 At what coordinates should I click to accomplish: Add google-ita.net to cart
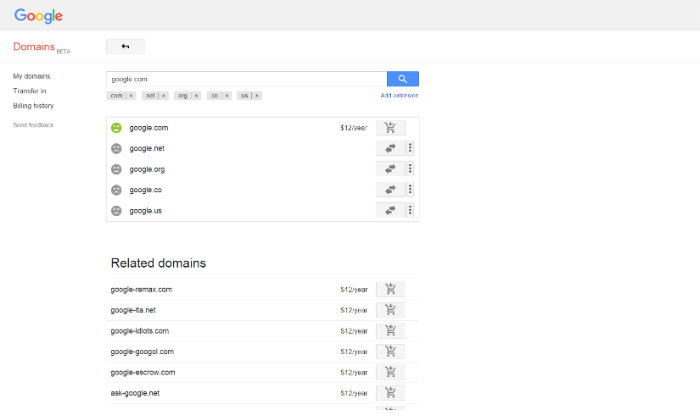[x=391, y=310]
